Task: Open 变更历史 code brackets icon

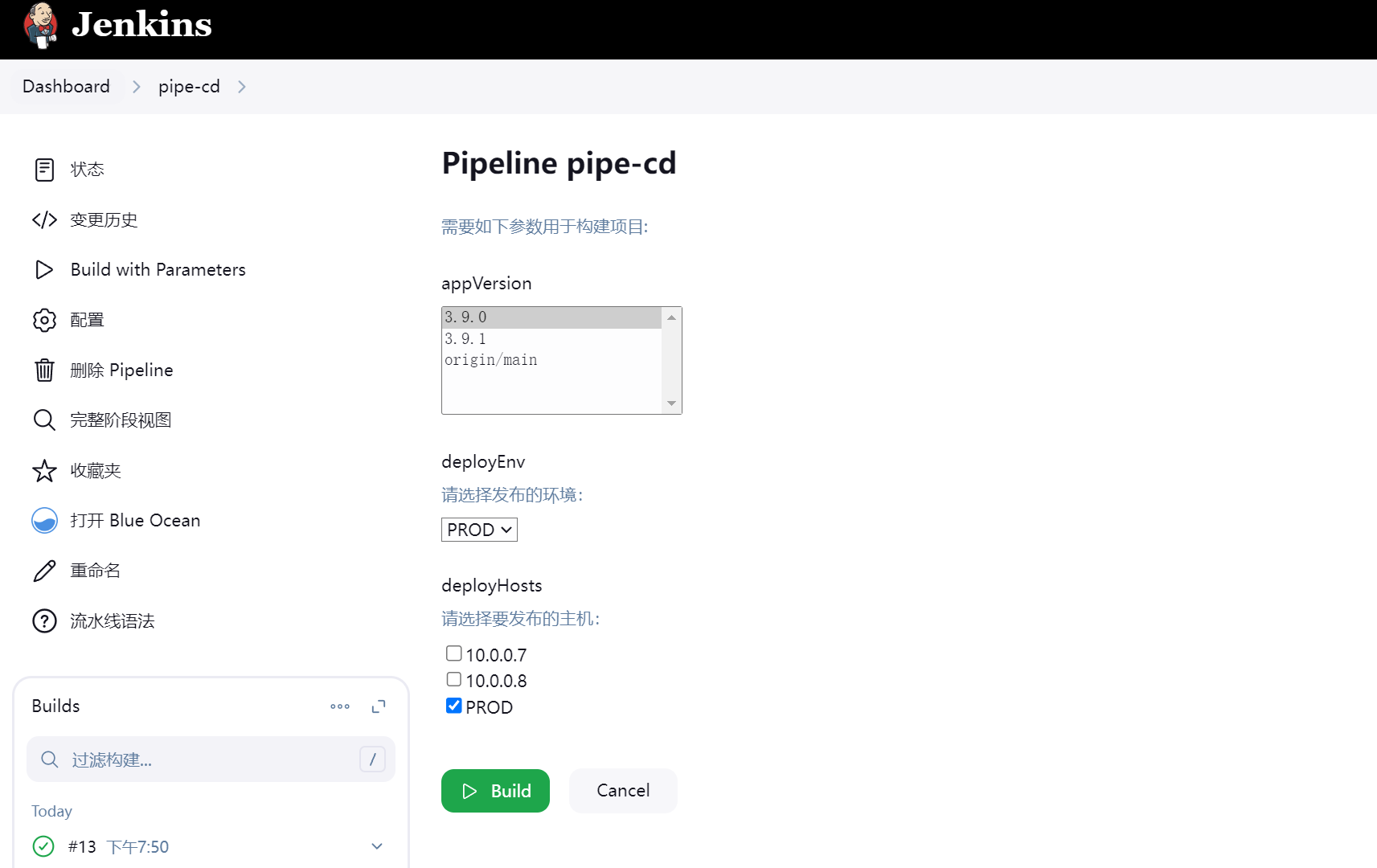Action: [x=44, y=219]
